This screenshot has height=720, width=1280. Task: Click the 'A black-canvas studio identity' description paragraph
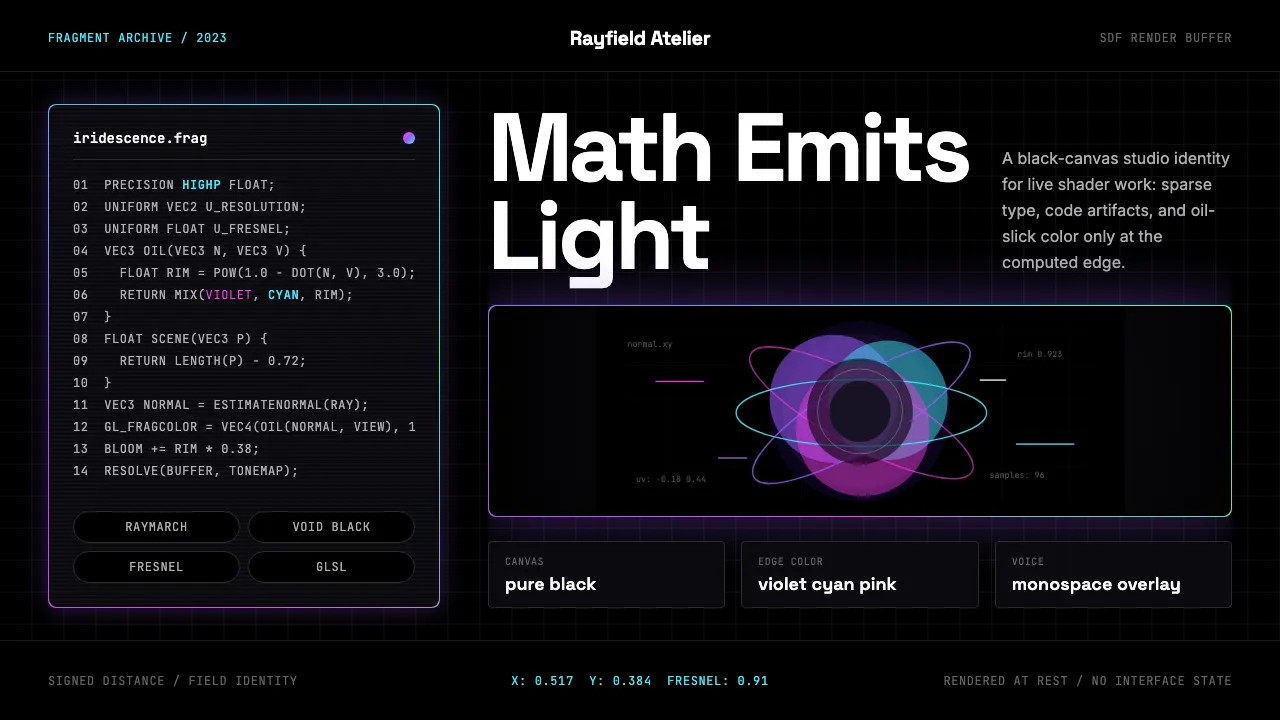(1116, 210)
